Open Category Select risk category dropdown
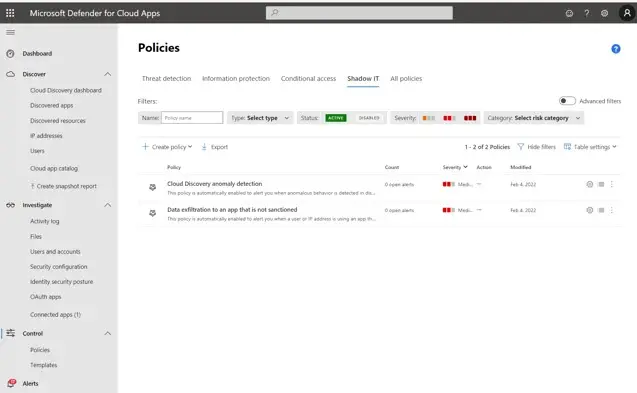Image resolution: width=637 pixels, height=393 pixels. [x=534, y=118]
